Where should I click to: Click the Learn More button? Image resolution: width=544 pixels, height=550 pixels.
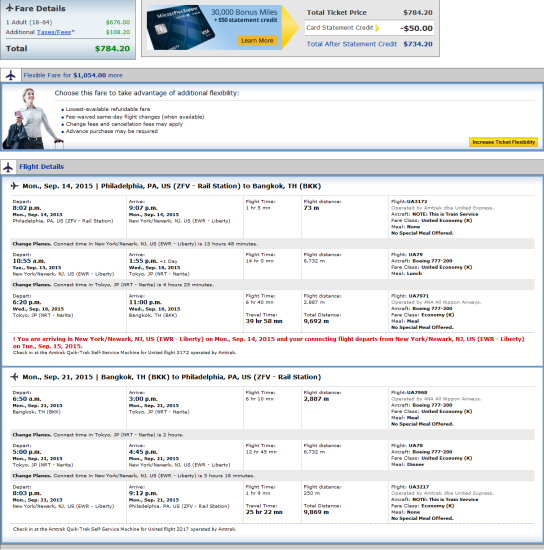[257, 40]
